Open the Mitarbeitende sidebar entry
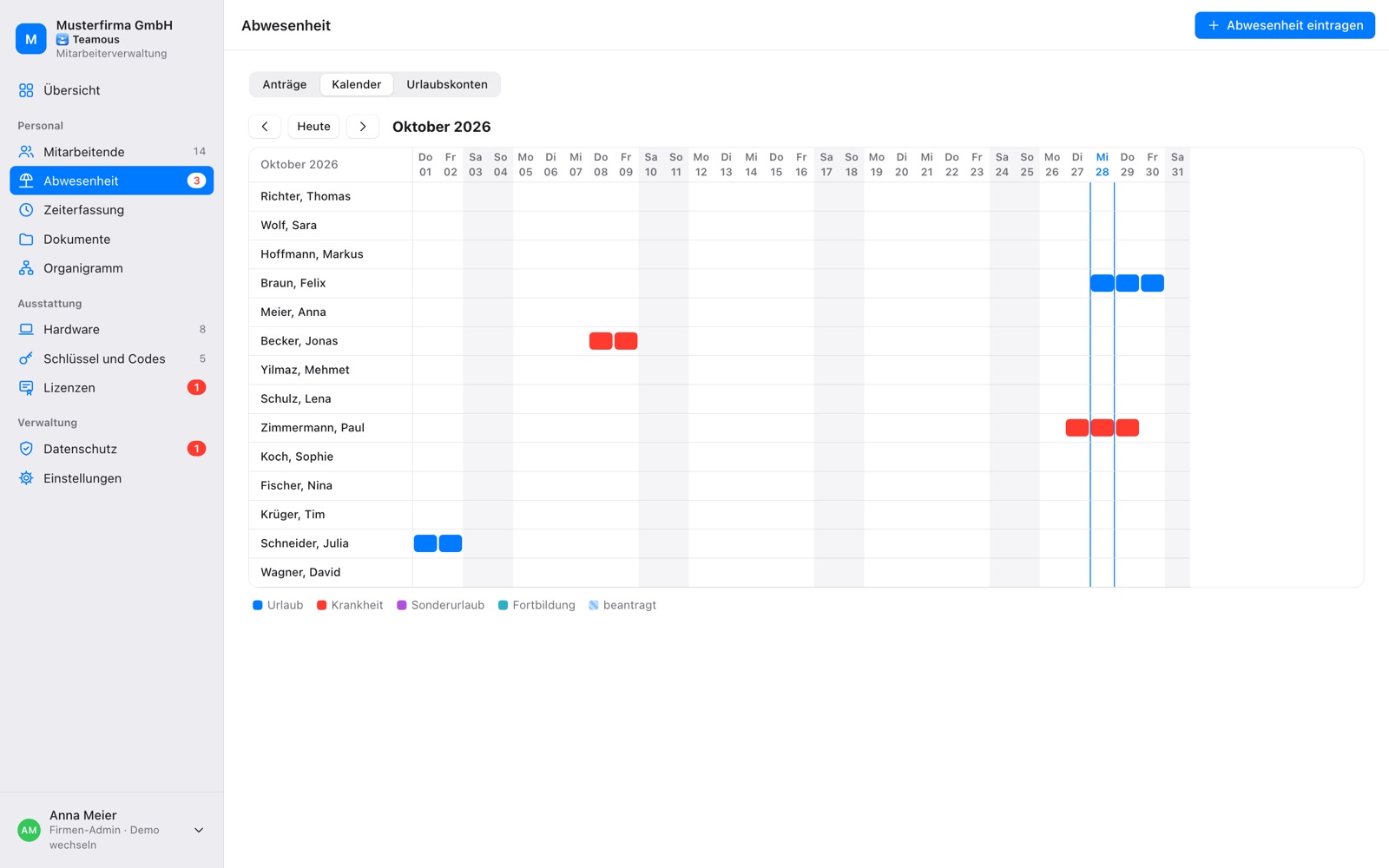The image size is (1389, 868). (x=111, y=152)
